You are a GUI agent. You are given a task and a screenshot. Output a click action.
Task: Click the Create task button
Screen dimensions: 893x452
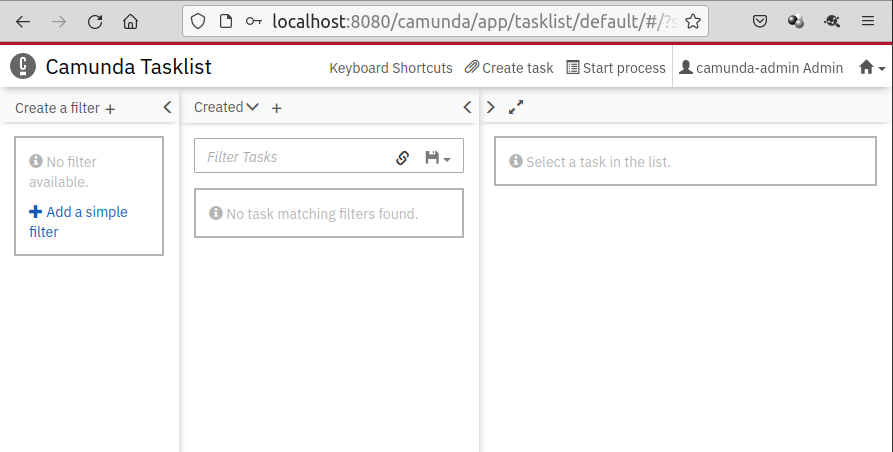[x=509, y=68]
